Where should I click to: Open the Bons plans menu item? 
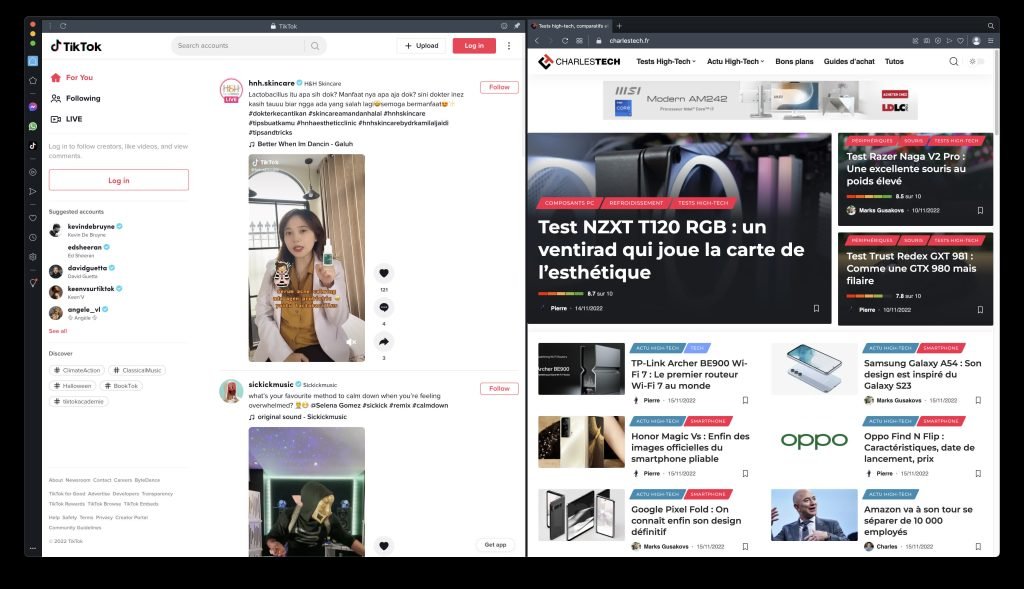794,61
